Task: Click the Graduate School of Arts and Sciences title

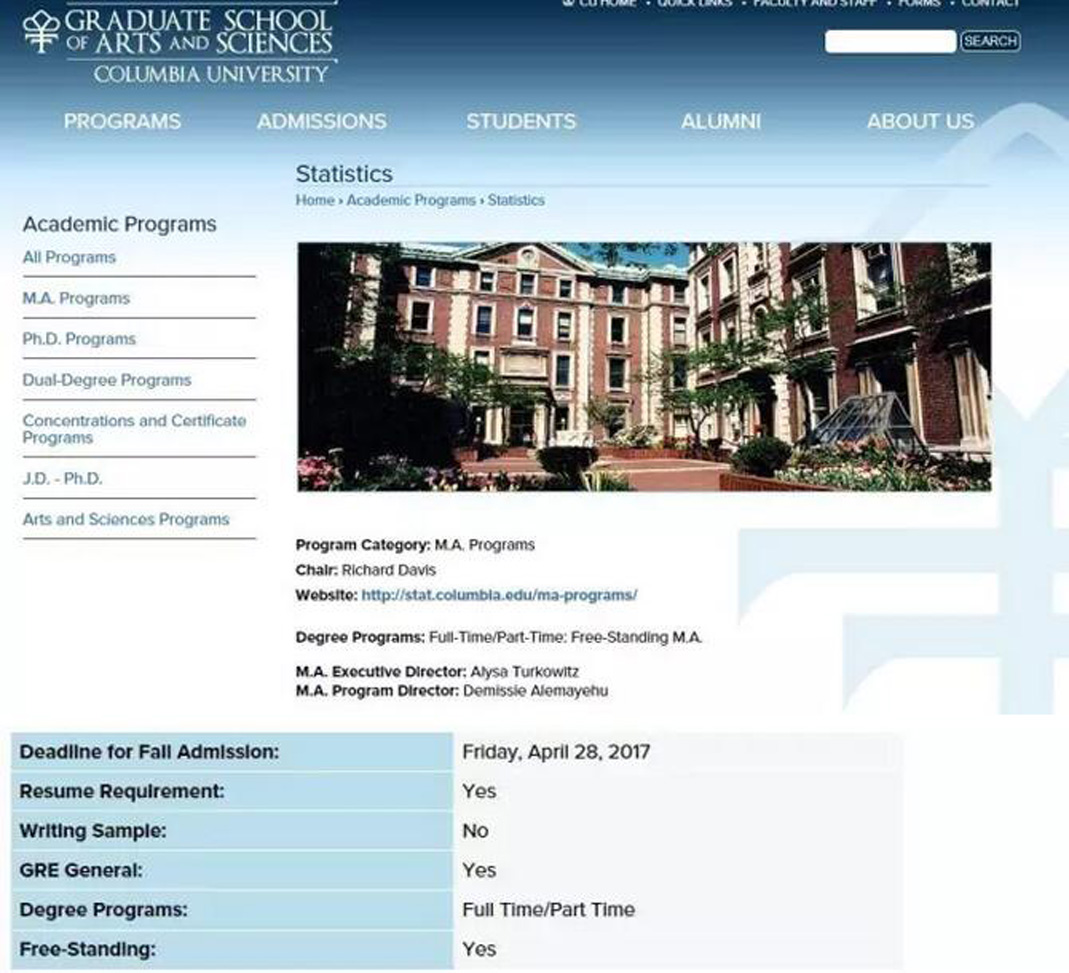Action: point(198,31)
